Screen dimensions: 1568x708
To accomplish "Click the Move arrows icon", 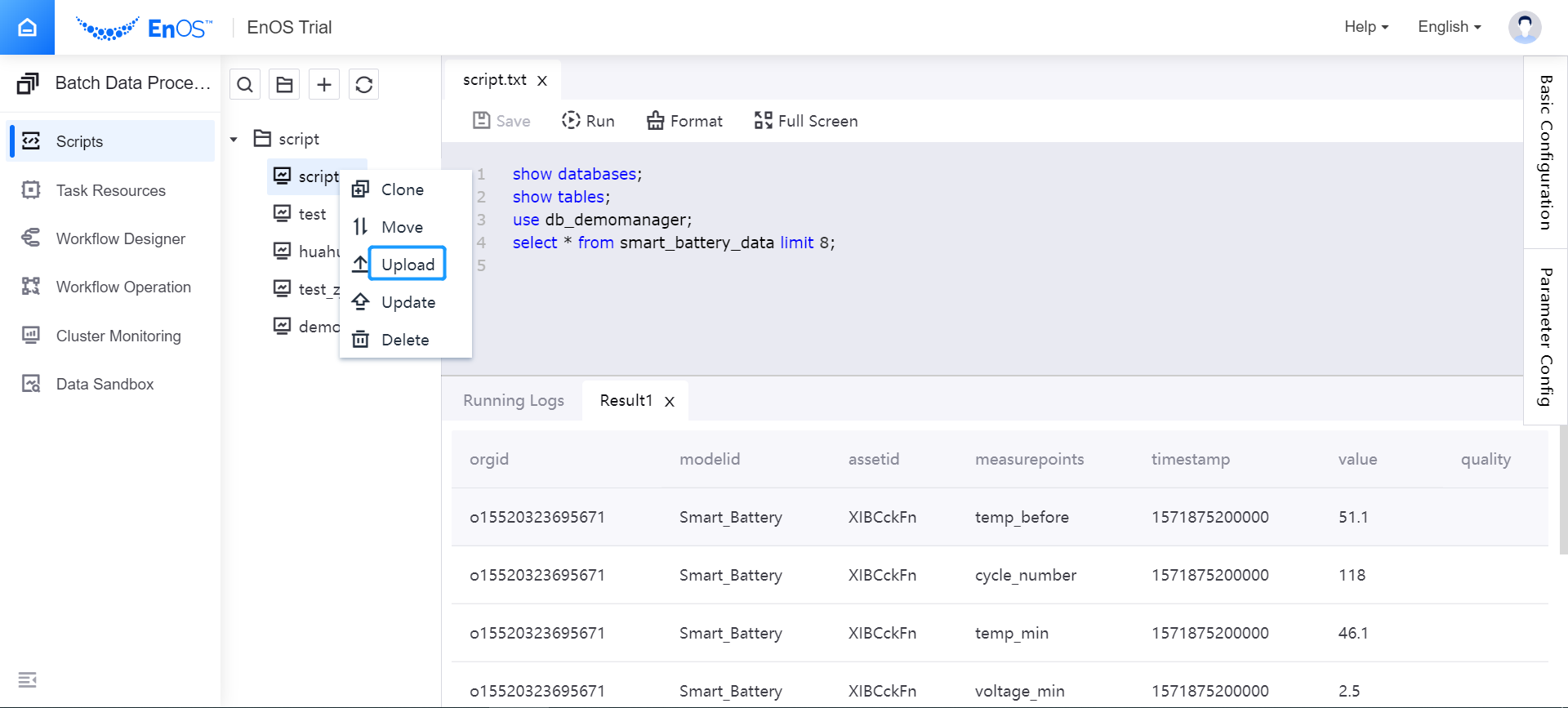I will (360, 226).
